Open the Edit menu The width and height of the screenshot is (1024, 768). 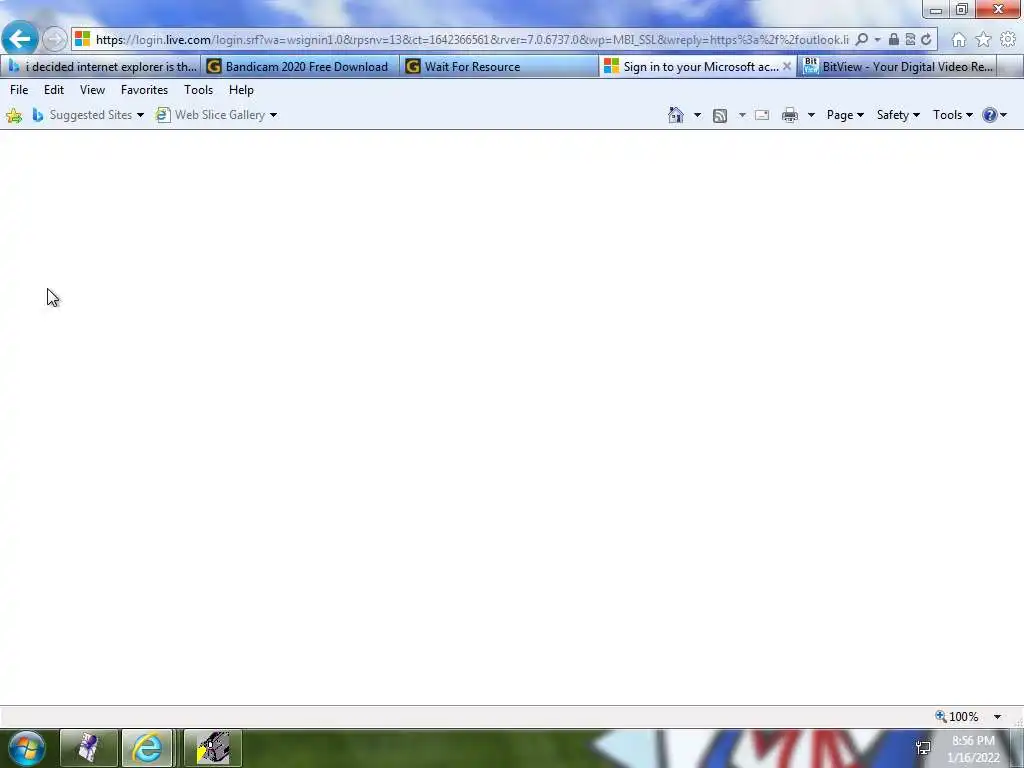(54, 90)
